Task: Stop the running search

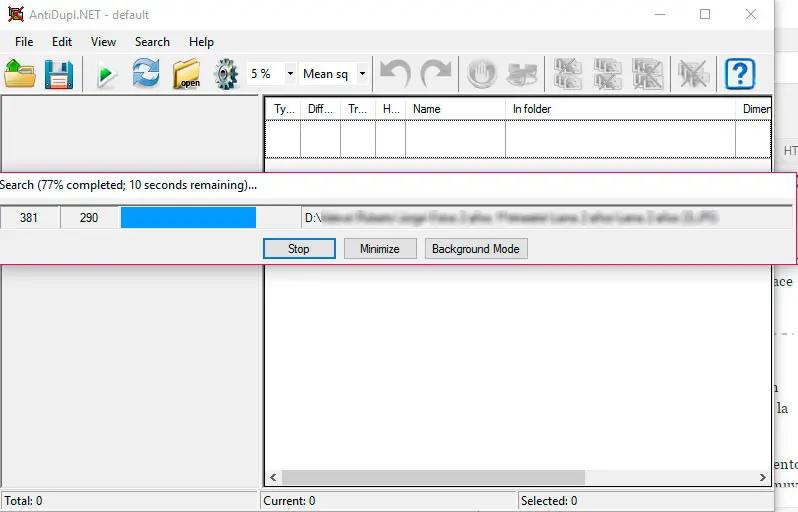Action: pyautogui.click(x=299, y=249)
